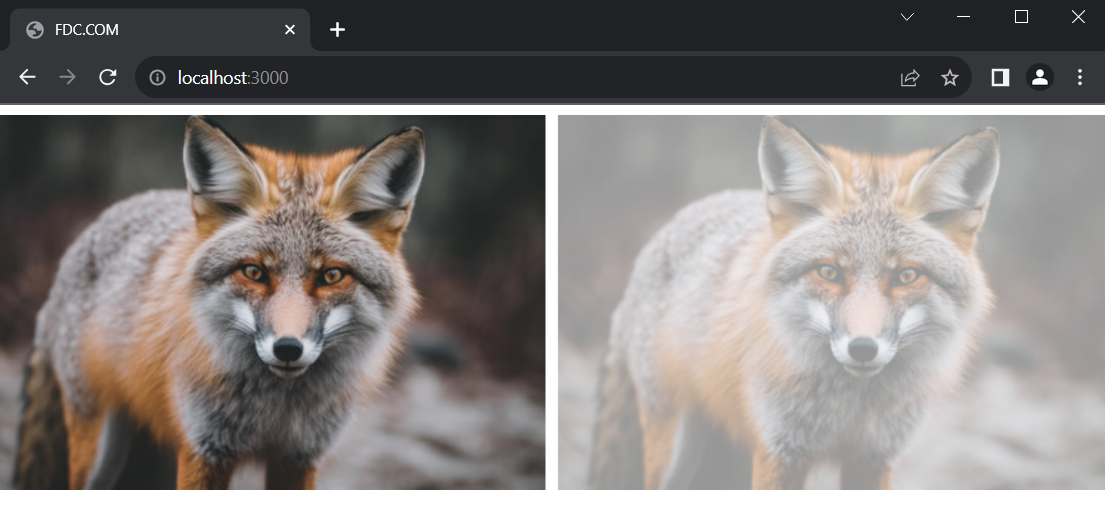Image resolution: width=1105 pixels, height=517 pixels.
Task: Close the browser window
Action: pyautogui.click(x=1078, y=17)
